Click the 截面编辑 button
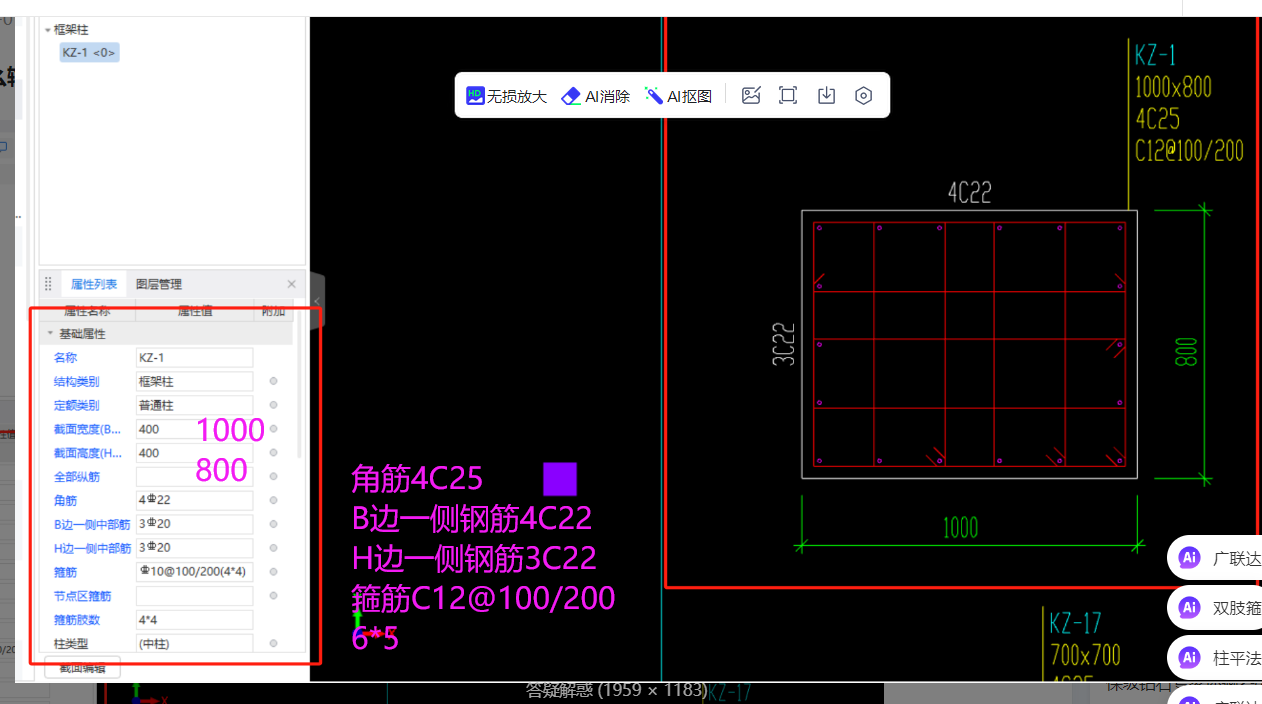 [82, 667]
